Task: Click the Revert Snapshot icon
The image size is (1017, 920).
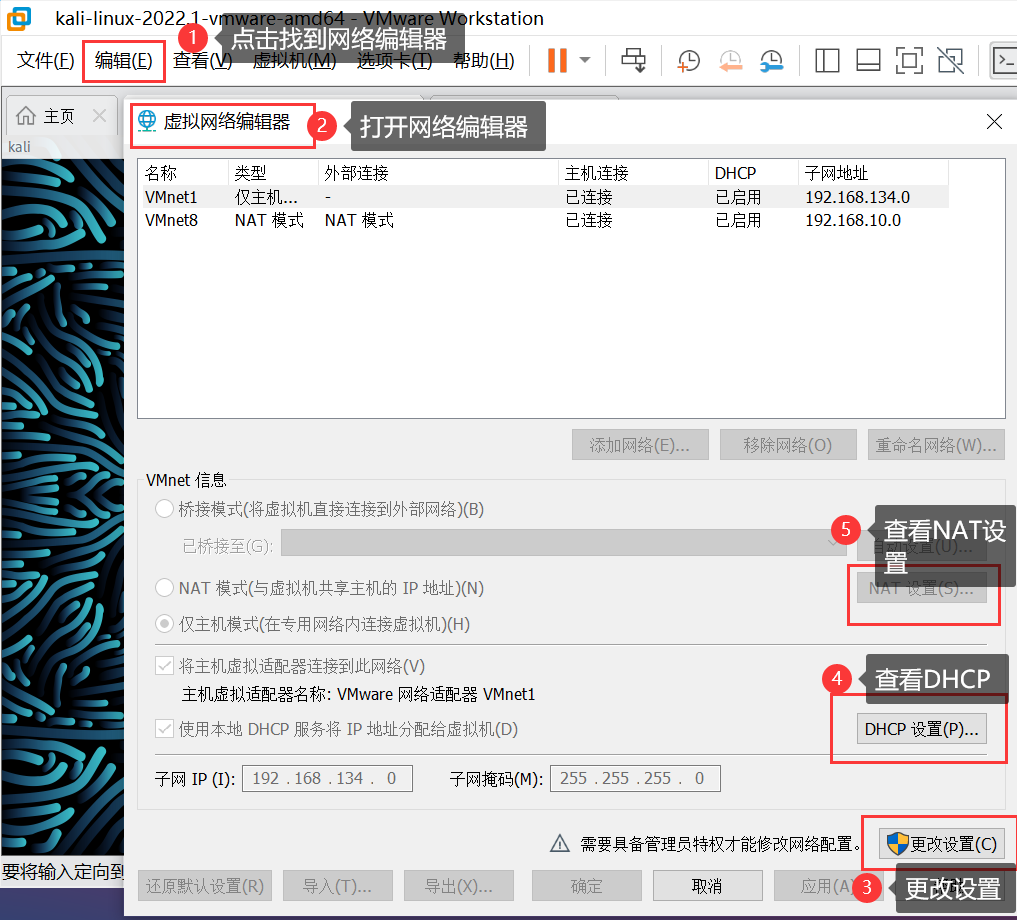Action: tap(730, 61)
